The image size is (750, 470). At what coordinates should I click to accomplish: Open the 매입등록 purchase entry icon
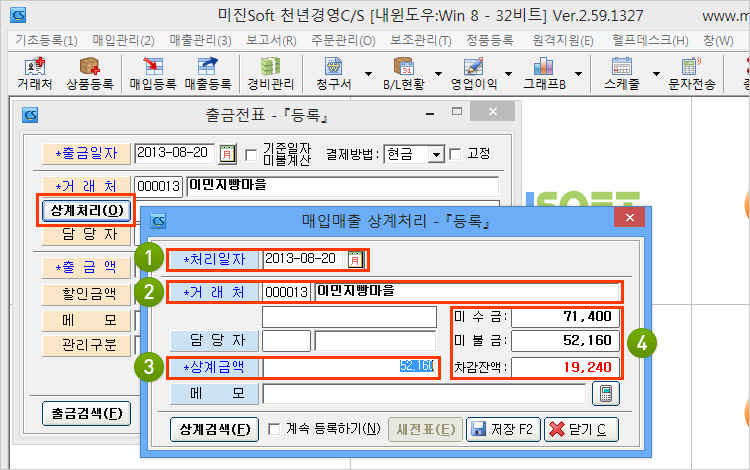[x=153, y=74]
